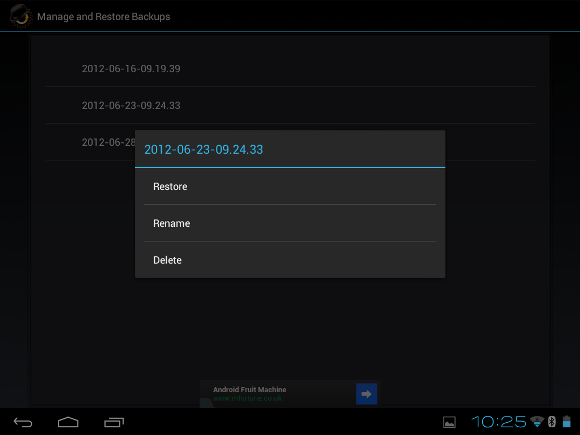The height and width of the screenshot is (435, 580).
Task: Select the partially hidden 2012-06-28 backup entry
Action: point(108,142)
